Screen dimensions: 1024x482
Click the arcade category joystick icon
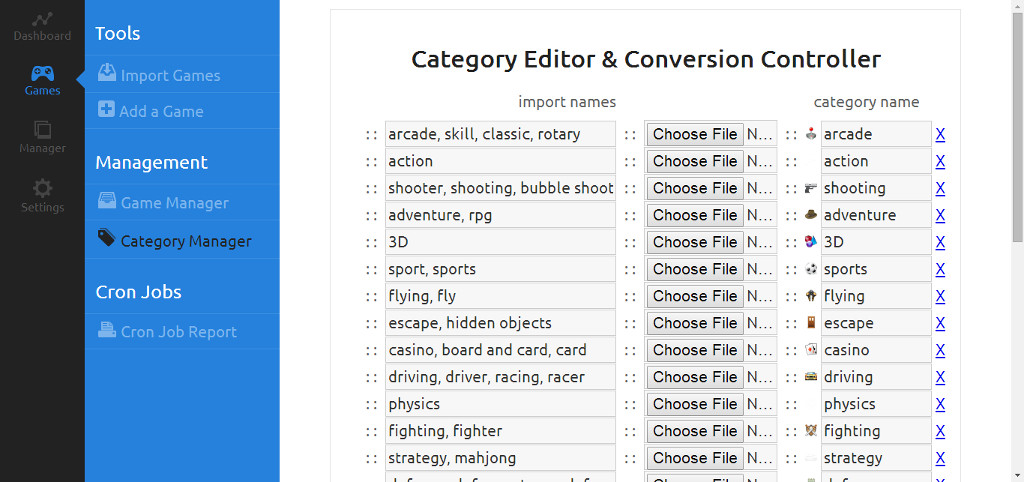[x=811, y=134]
